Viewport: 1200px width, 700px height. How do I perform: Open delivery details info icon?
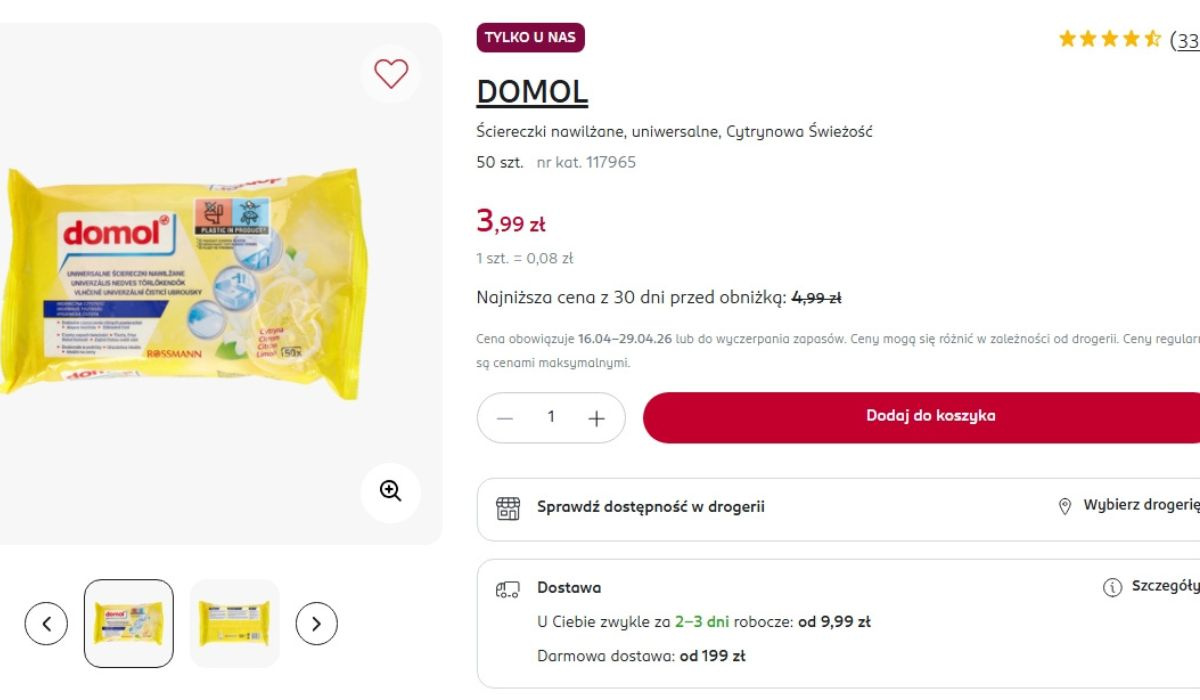1112,588
